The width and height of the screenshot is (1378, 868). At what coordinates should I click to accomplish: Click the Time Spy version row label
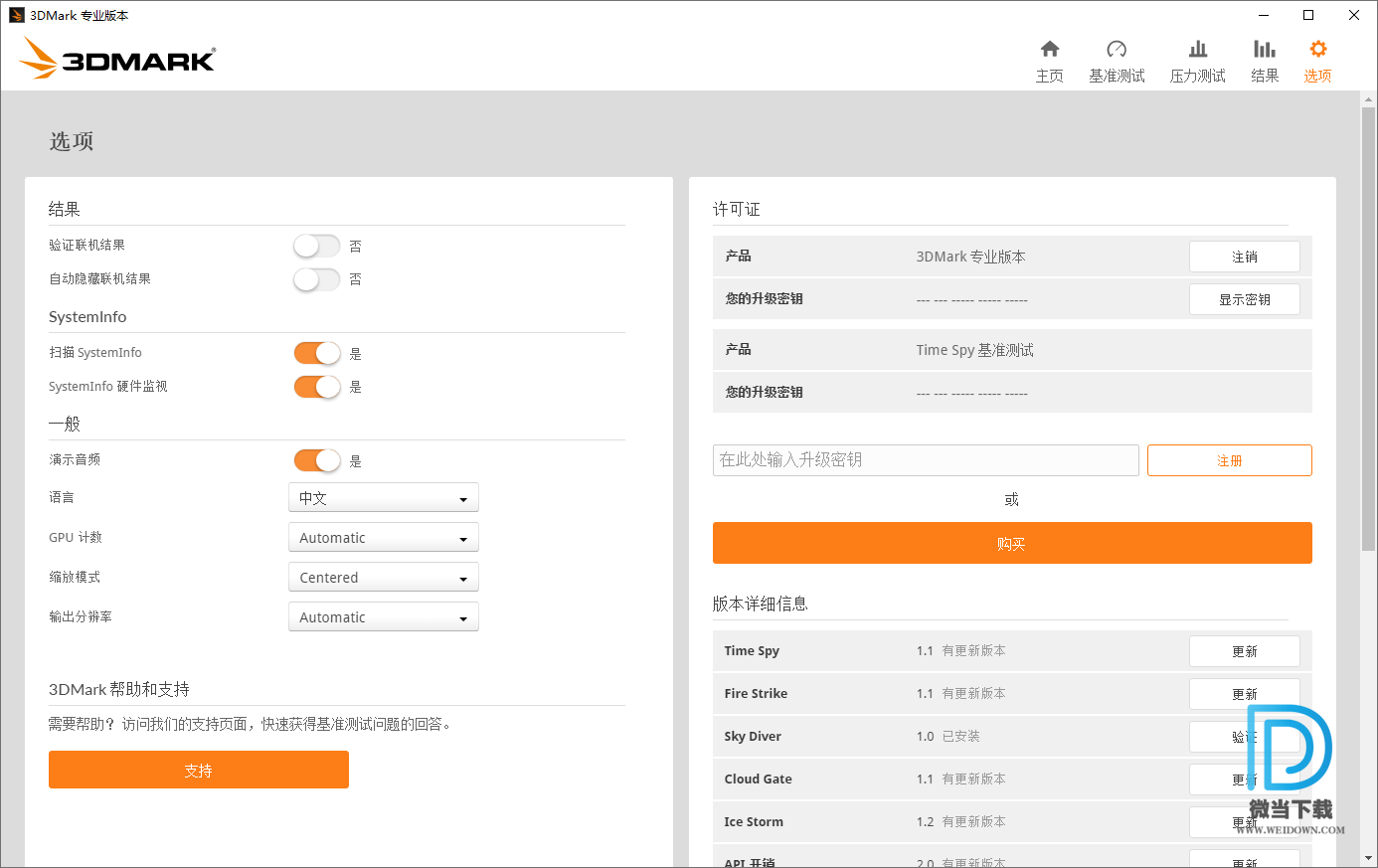pyautogui.click(x=752, y=651)
